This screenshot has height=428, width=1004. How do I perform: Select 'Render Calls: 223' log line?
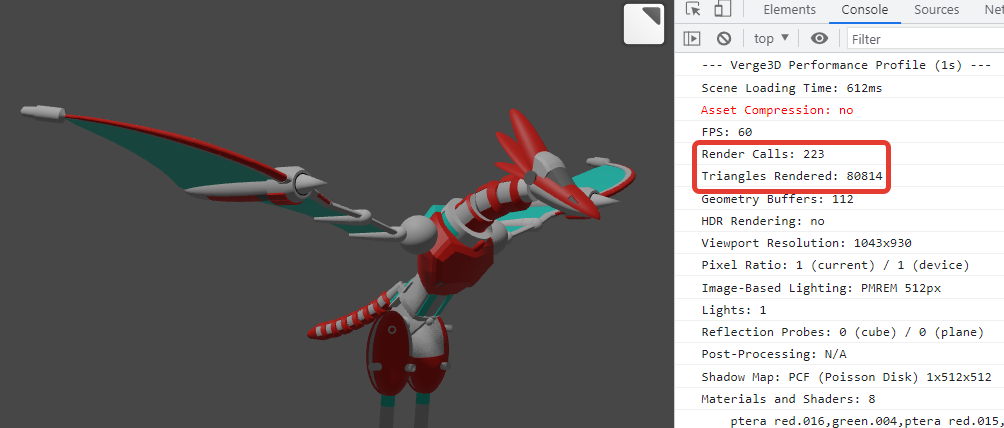tap(763, 154)
